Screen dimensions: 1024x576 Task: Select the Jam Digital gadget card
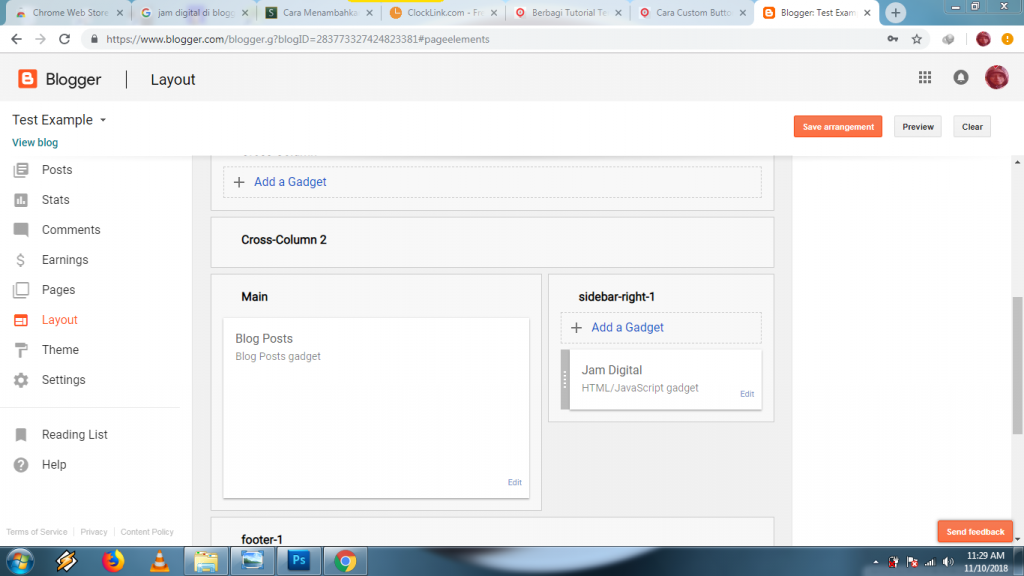click(x=661, y=379)
